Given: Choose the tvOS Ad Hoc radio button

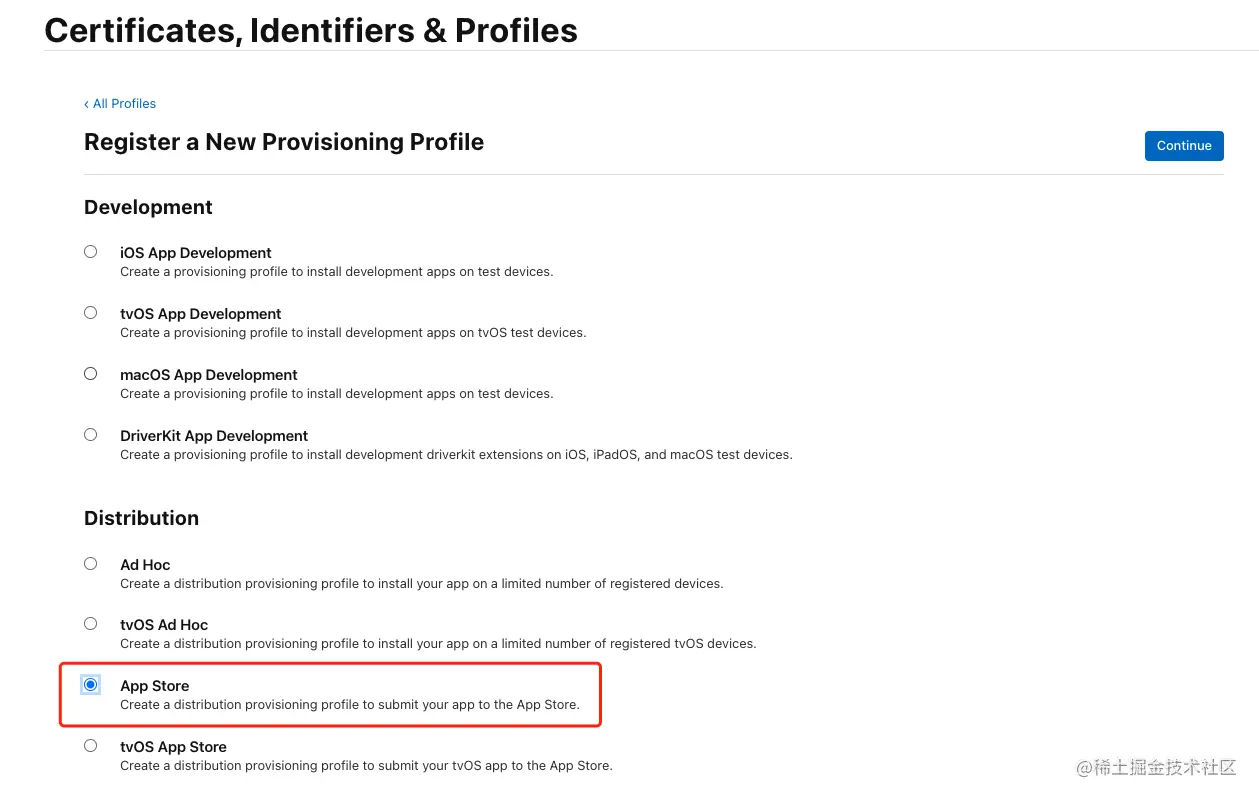Looking at the screenshot, I should click(x=91, y=624).
